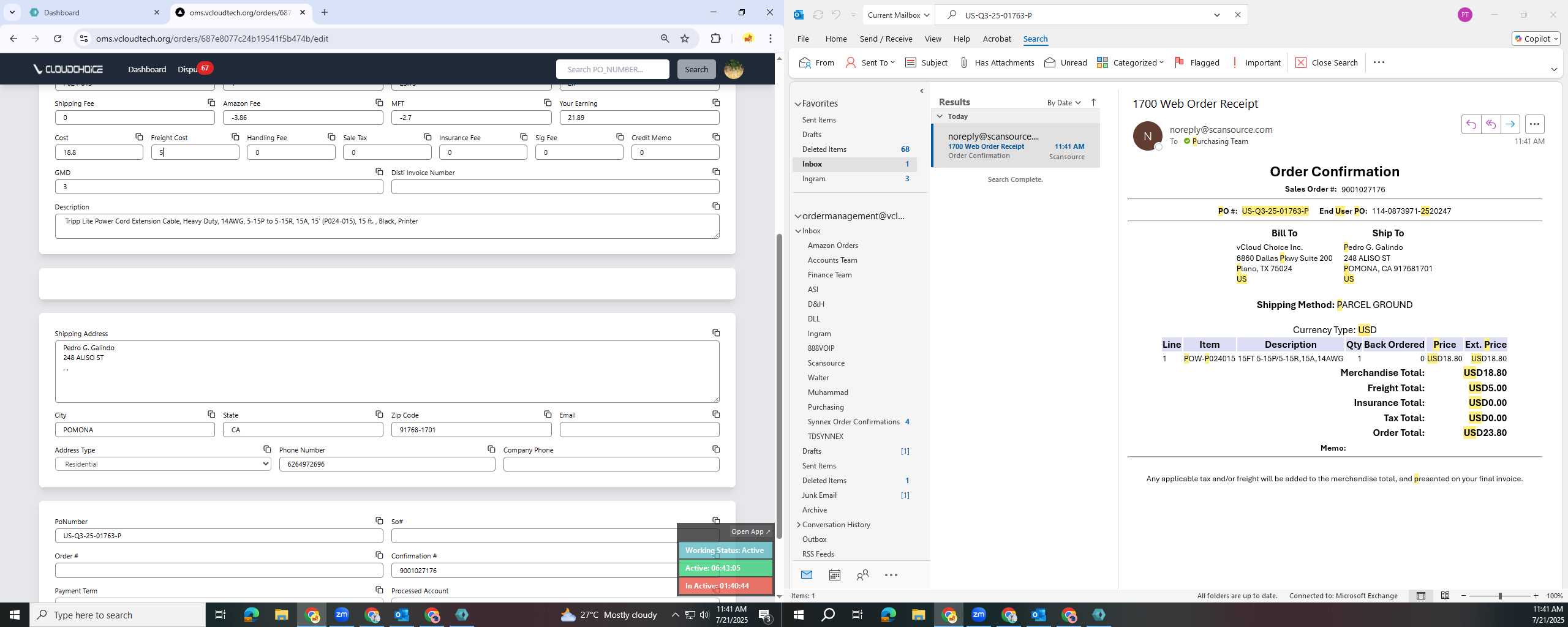Image resolution: width=1568 pixels, height=627 pixels.
Task: Open the Outlook File menu
Action: 802,39
